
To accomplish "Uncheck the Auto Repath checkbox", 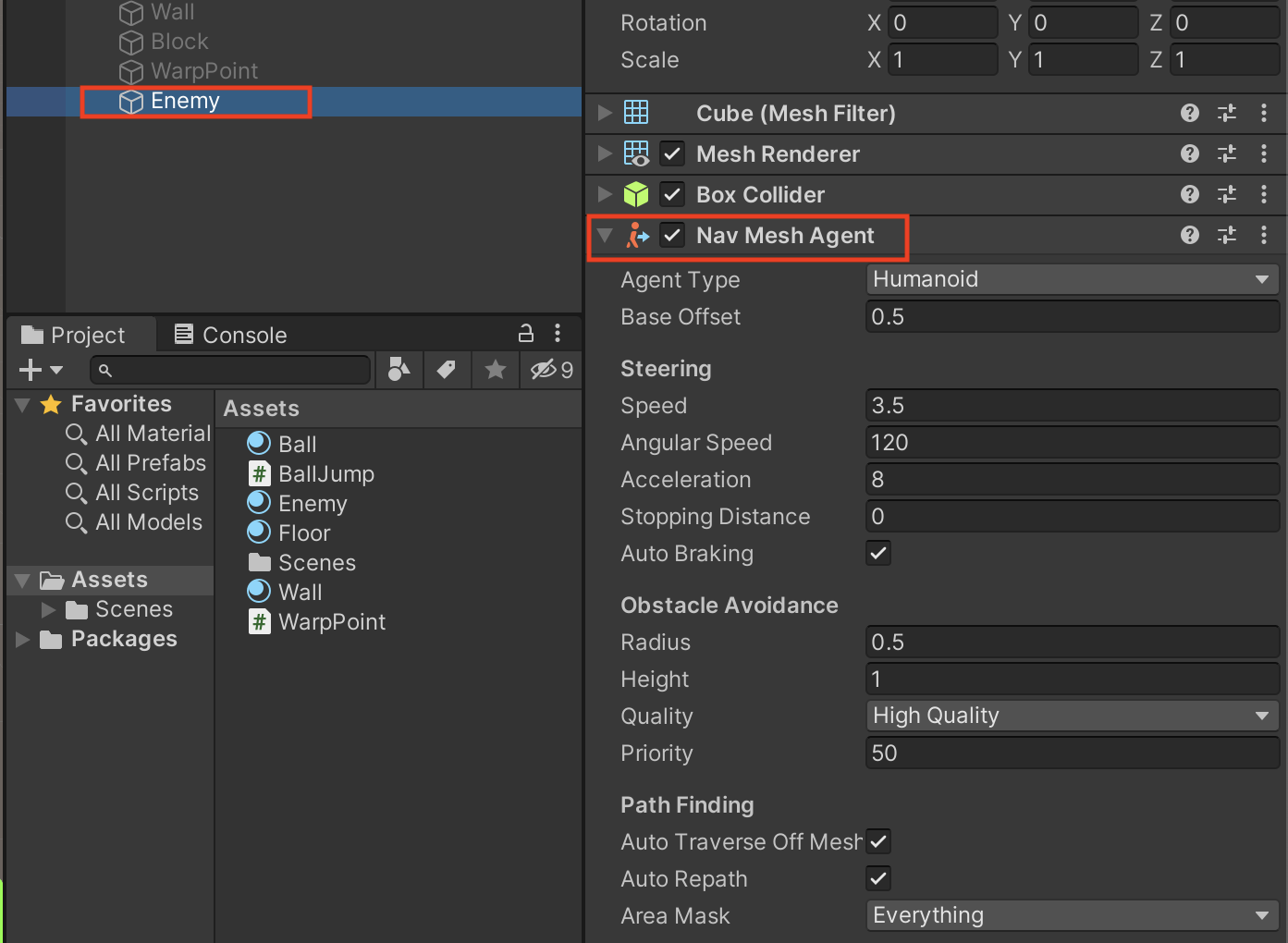I will point(877,878).
